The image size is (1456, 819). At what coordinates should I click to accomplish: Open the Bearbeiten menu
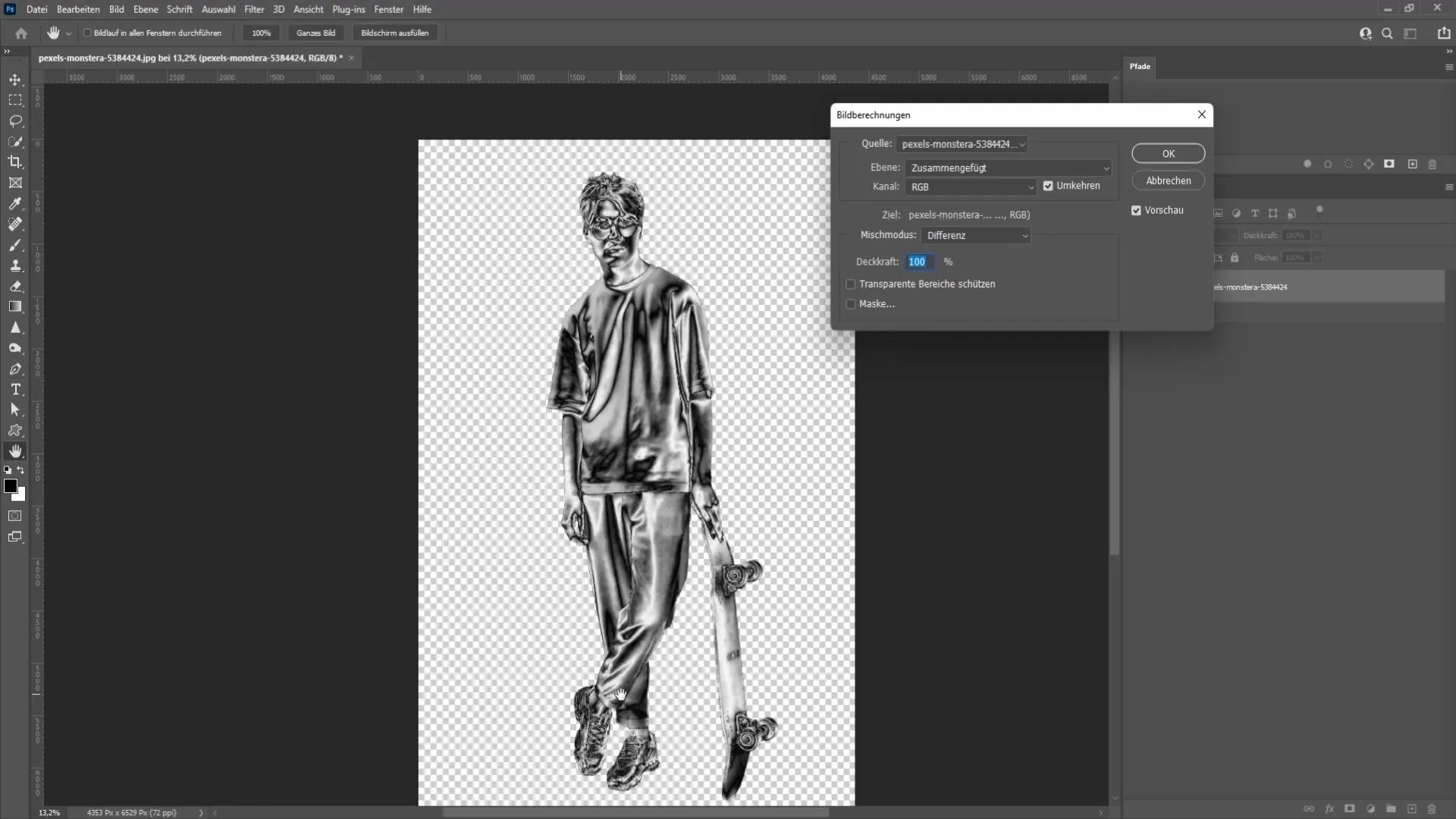point(78,9)
